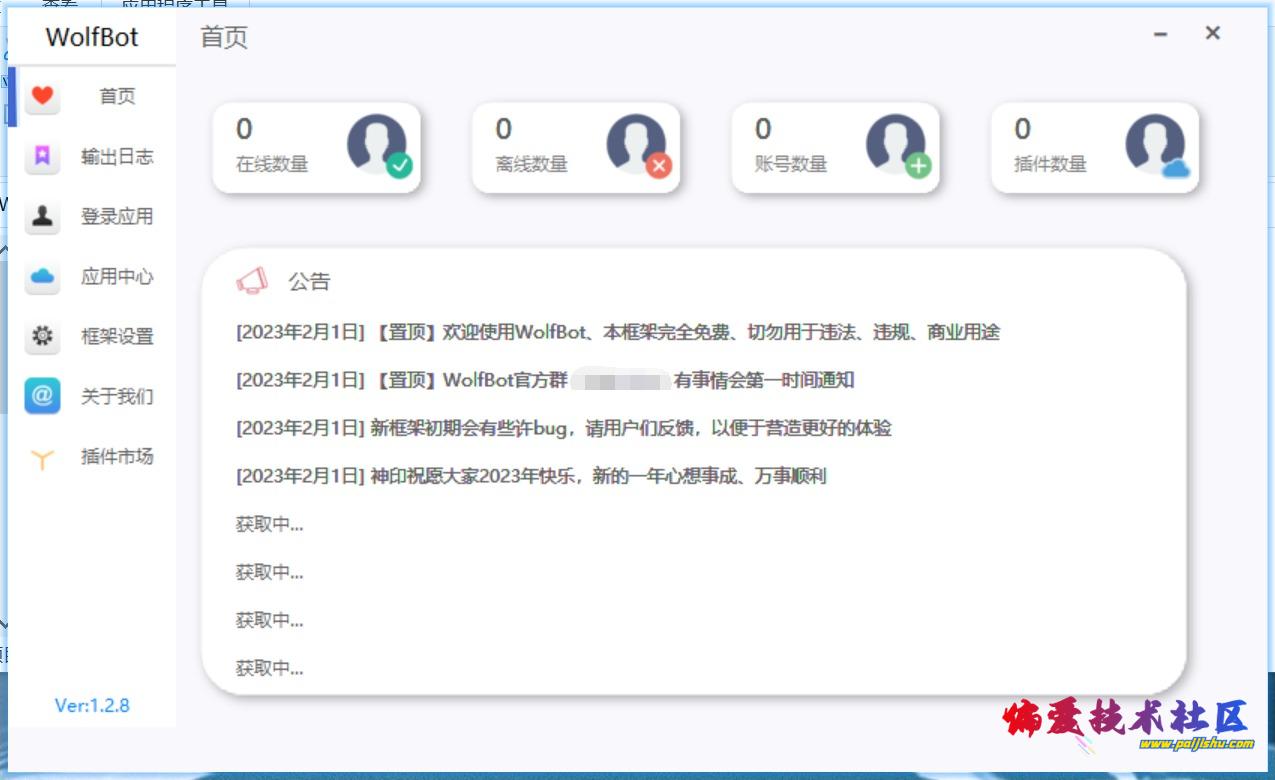
Task: Open 框架设置 settings page
Action: click(92, 336)
